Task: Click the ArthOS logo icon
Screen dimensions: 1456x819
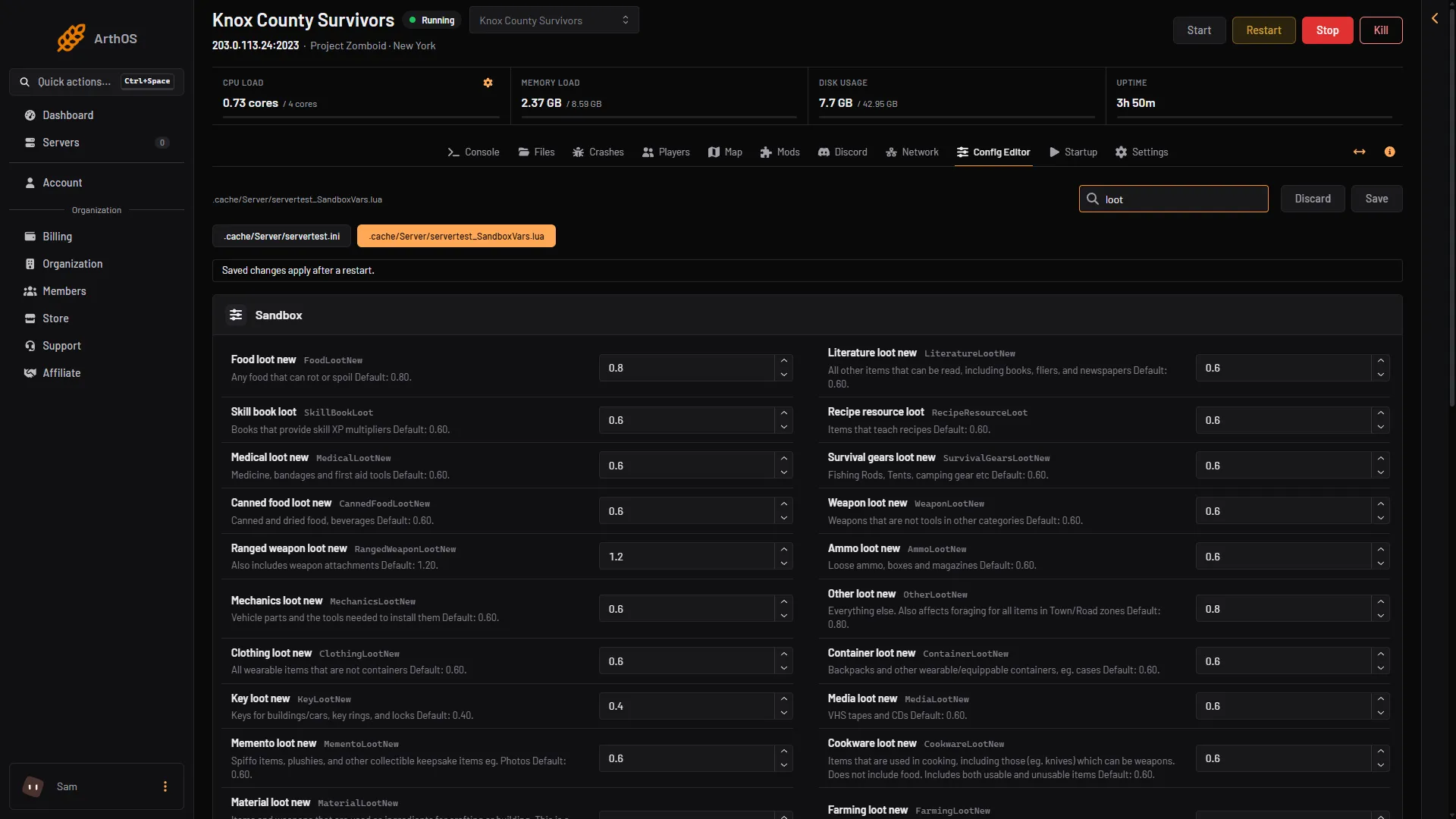Action: [71, 38]
